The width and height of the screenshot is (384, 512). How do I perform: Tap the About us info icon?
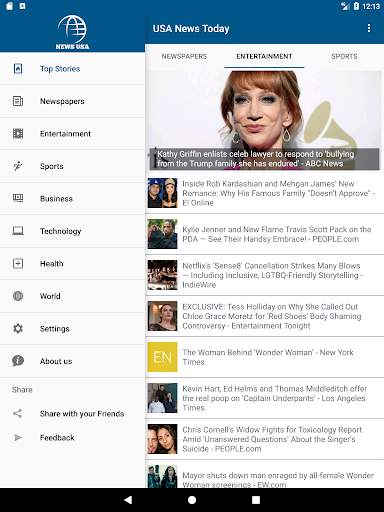point(18,361)
